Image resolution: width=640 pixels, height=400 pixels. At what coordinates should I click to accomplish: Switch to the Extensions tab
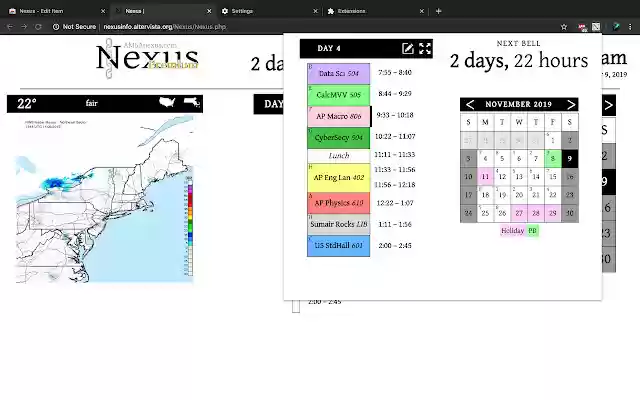tap(375, 11)
